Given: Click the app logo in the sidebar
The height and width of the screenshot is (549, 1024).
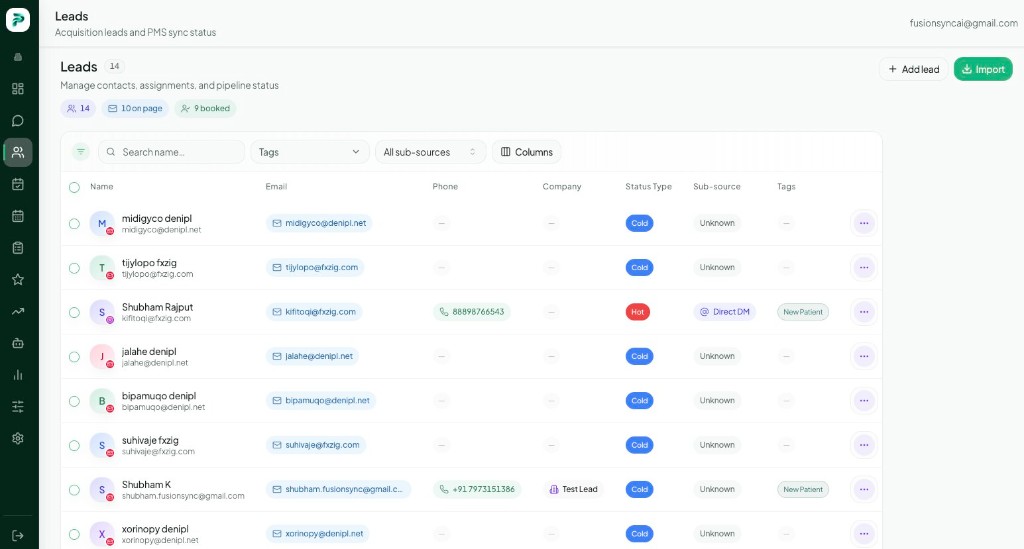Looking at the screenshot, I should [x=18, y=20].
